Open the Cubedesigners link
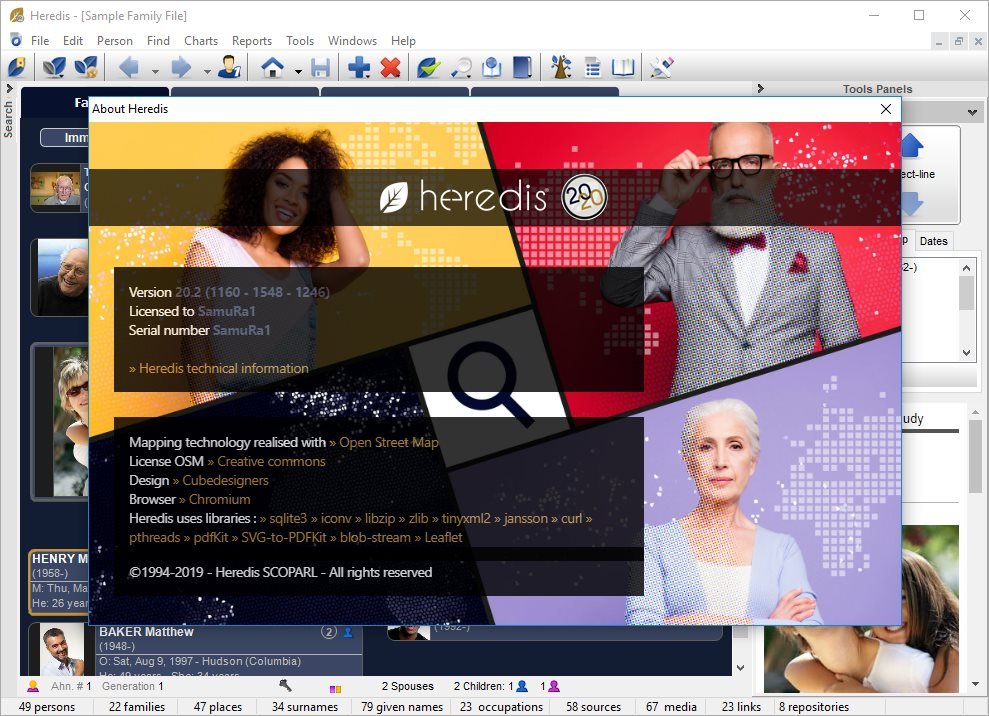 pyautogui.click(x=221, y=480)
